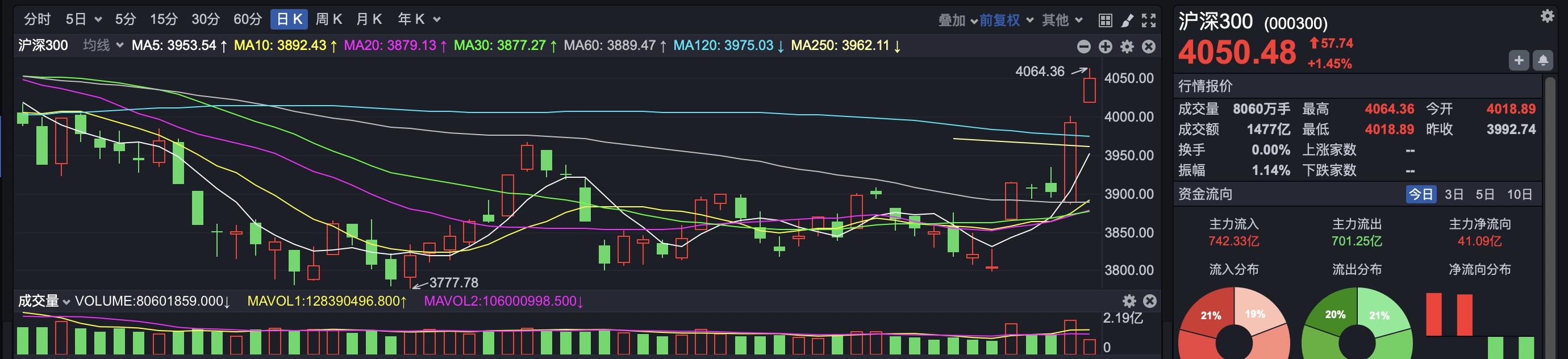Click the MAVOL1 volume average label
The width and height of the screenshot is (1568, 359).
327,301
